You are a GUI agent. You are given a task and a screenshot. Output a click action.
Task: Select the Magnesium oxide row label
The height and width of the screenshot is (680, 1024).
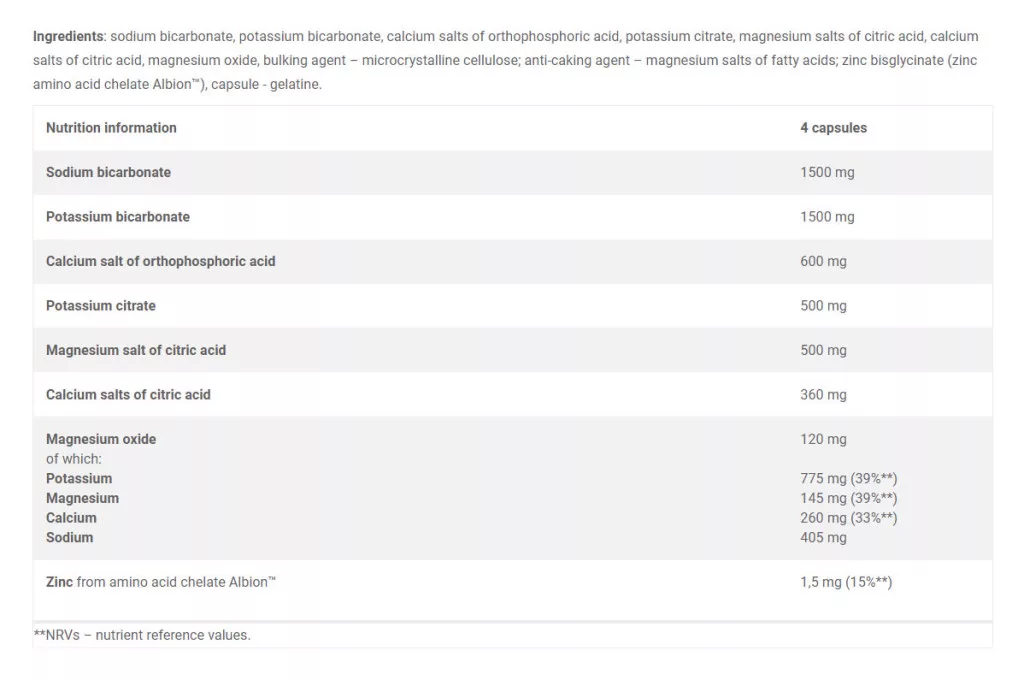[101, 439]
